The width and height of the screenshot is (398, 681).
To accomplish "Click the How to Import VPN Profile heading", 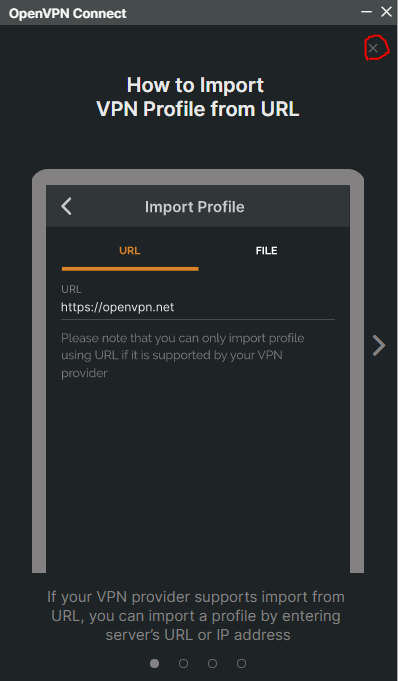I will tap(198, 97).
